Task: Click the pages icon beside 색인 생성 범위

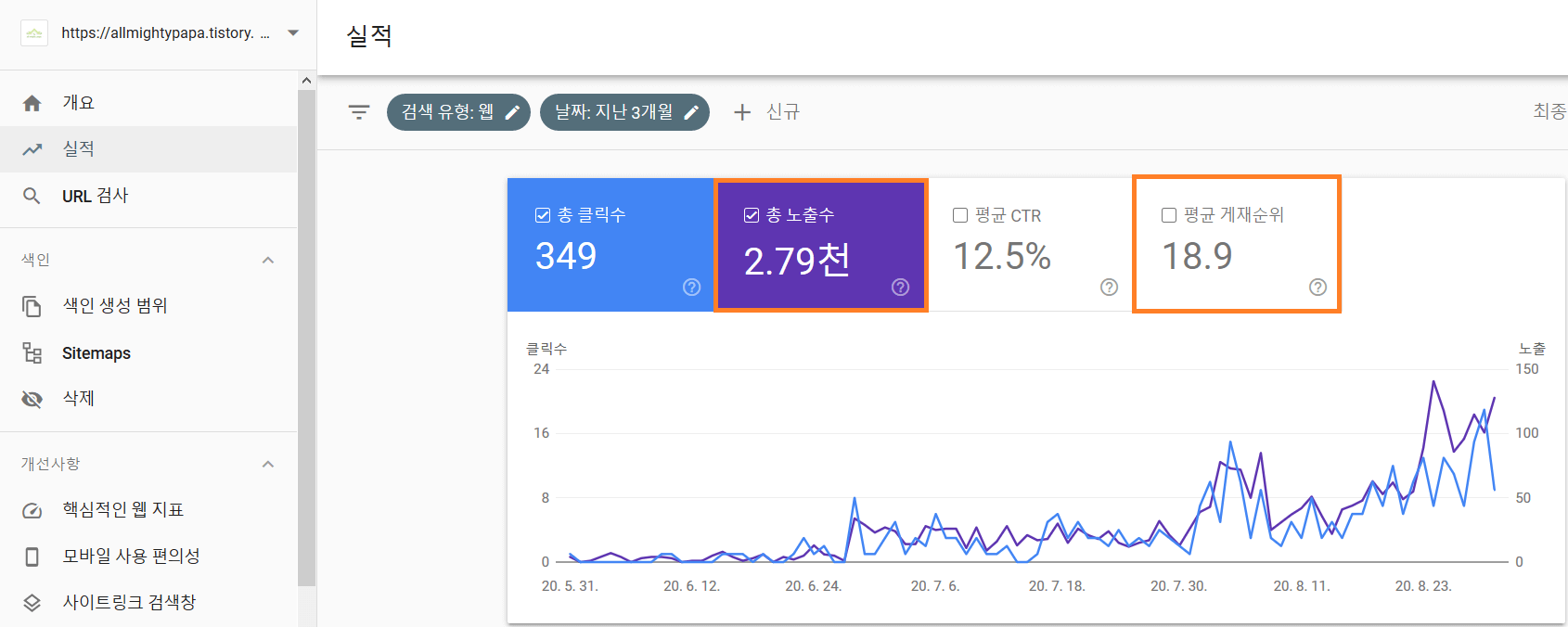Action: 32,306
